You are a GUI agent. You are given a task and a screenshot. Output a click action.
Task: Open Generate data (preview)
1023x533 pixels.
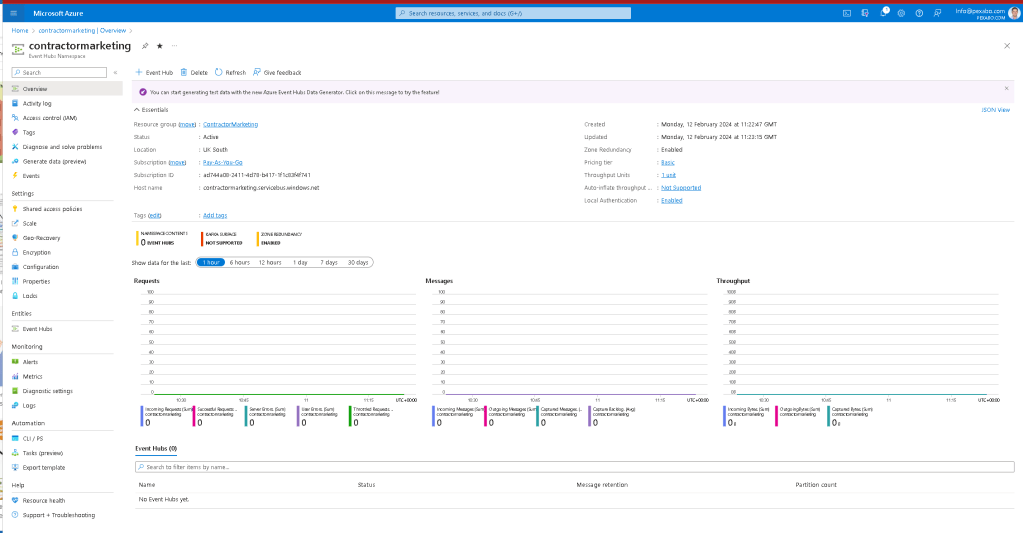pyautogui.click(x=54, y=161)
